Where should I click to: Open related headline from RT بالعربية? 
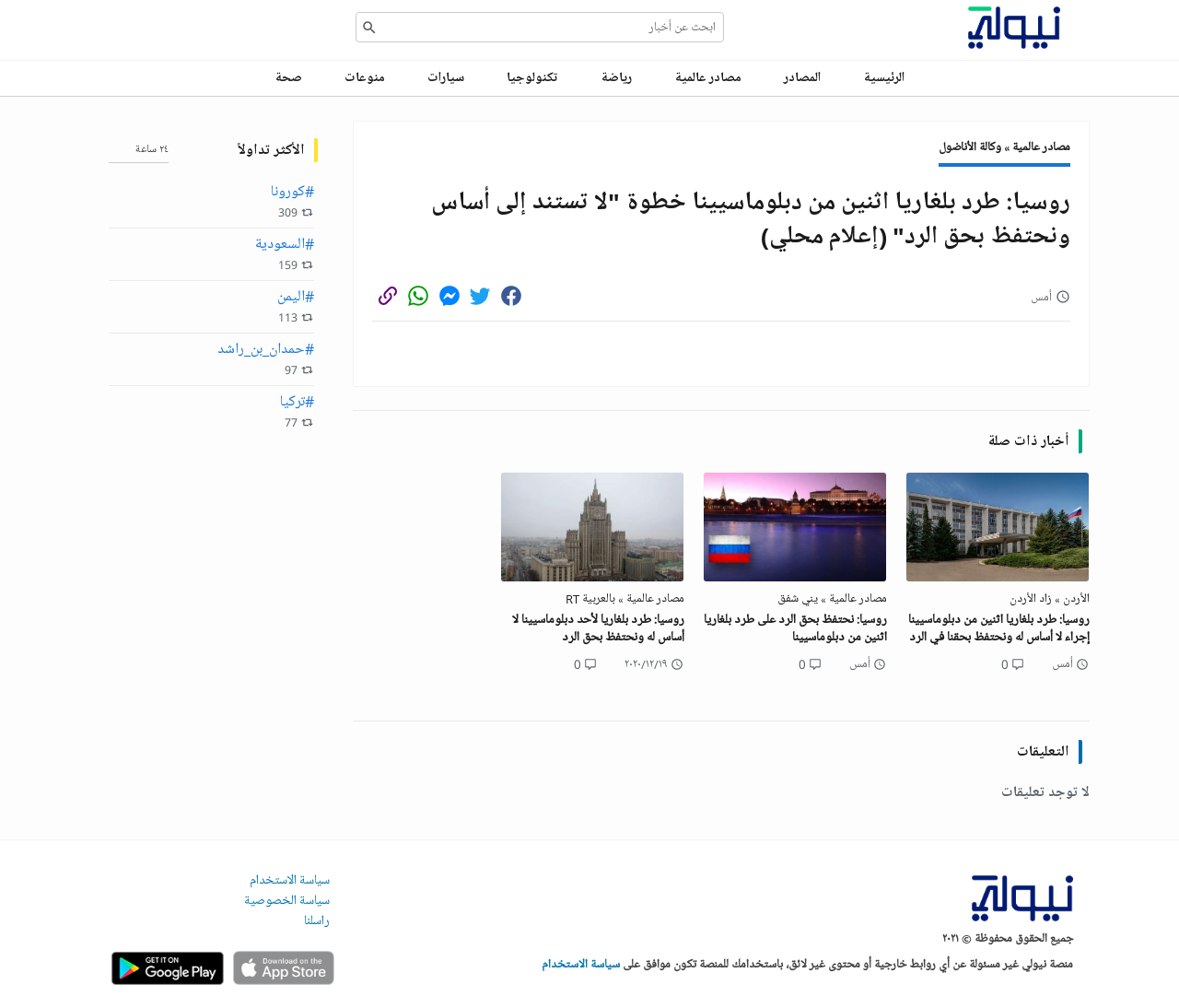598,628
